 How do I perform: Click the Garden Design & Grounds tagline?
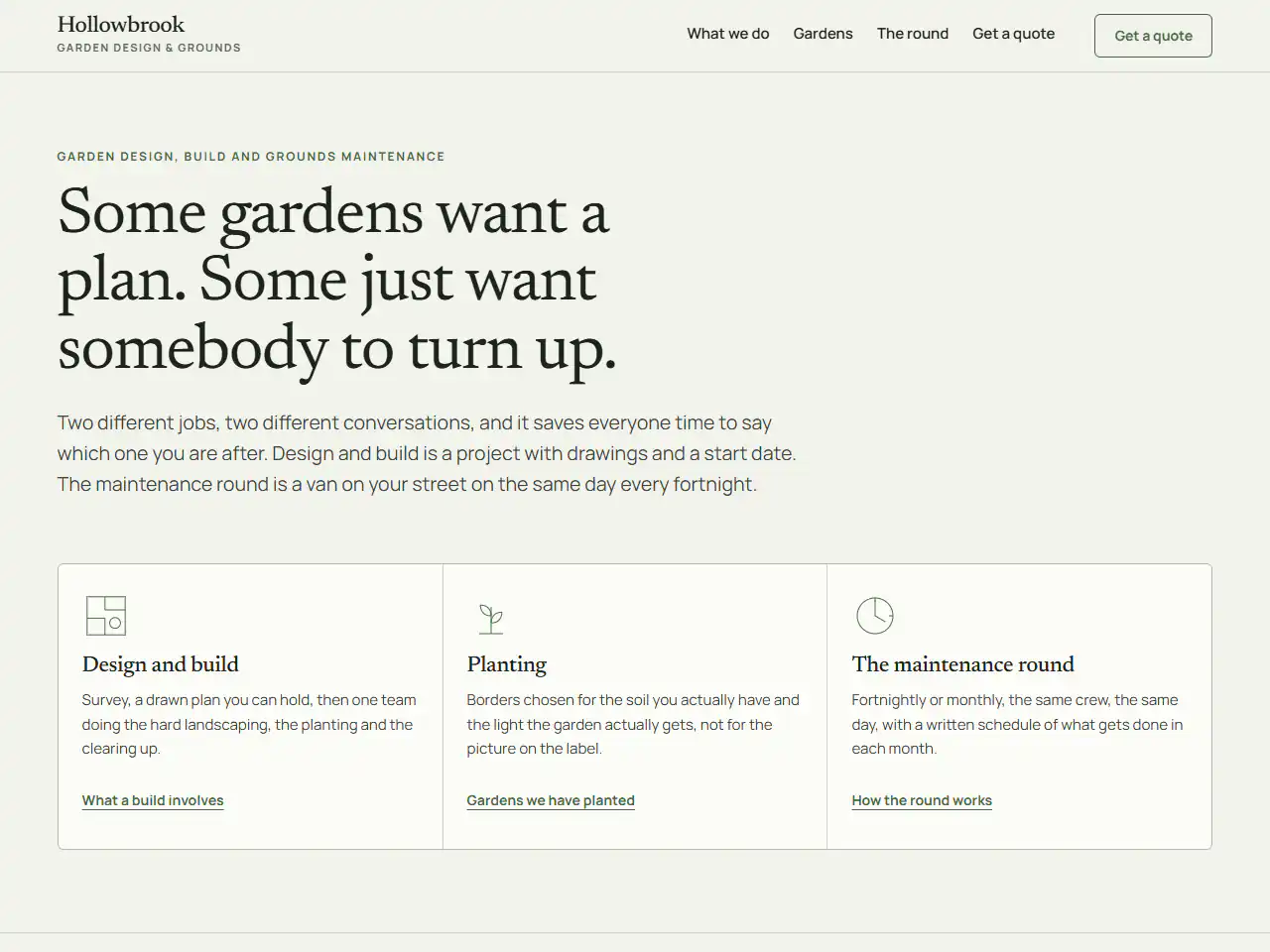click(149, 48)
